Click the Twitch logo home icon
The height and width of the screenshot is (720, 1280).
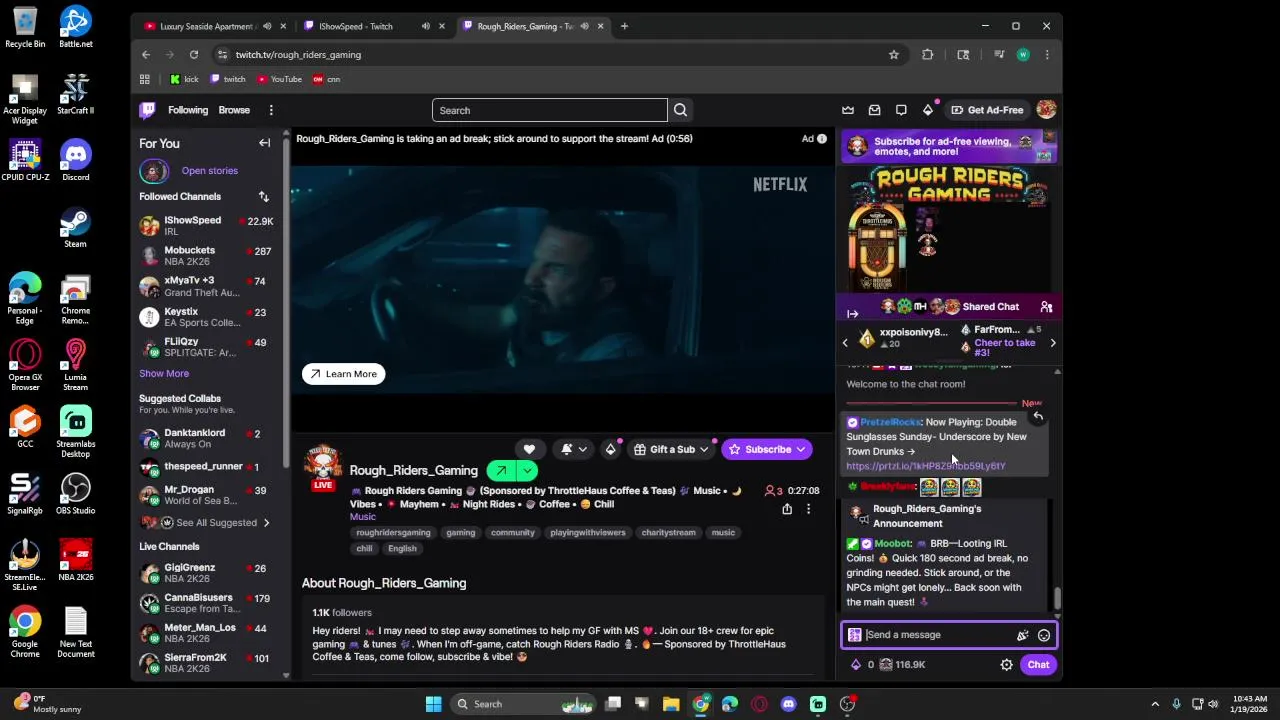148,110
